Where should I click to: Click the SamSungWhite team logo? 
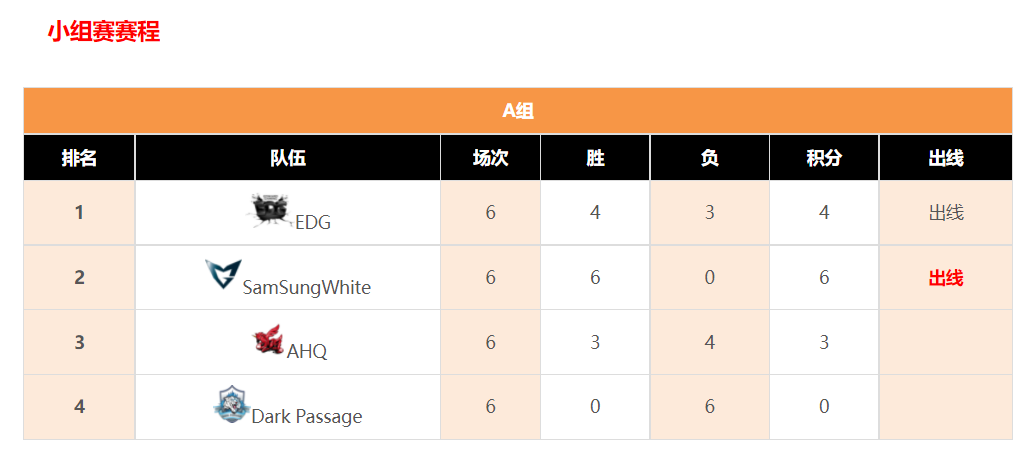click(223, 275)
